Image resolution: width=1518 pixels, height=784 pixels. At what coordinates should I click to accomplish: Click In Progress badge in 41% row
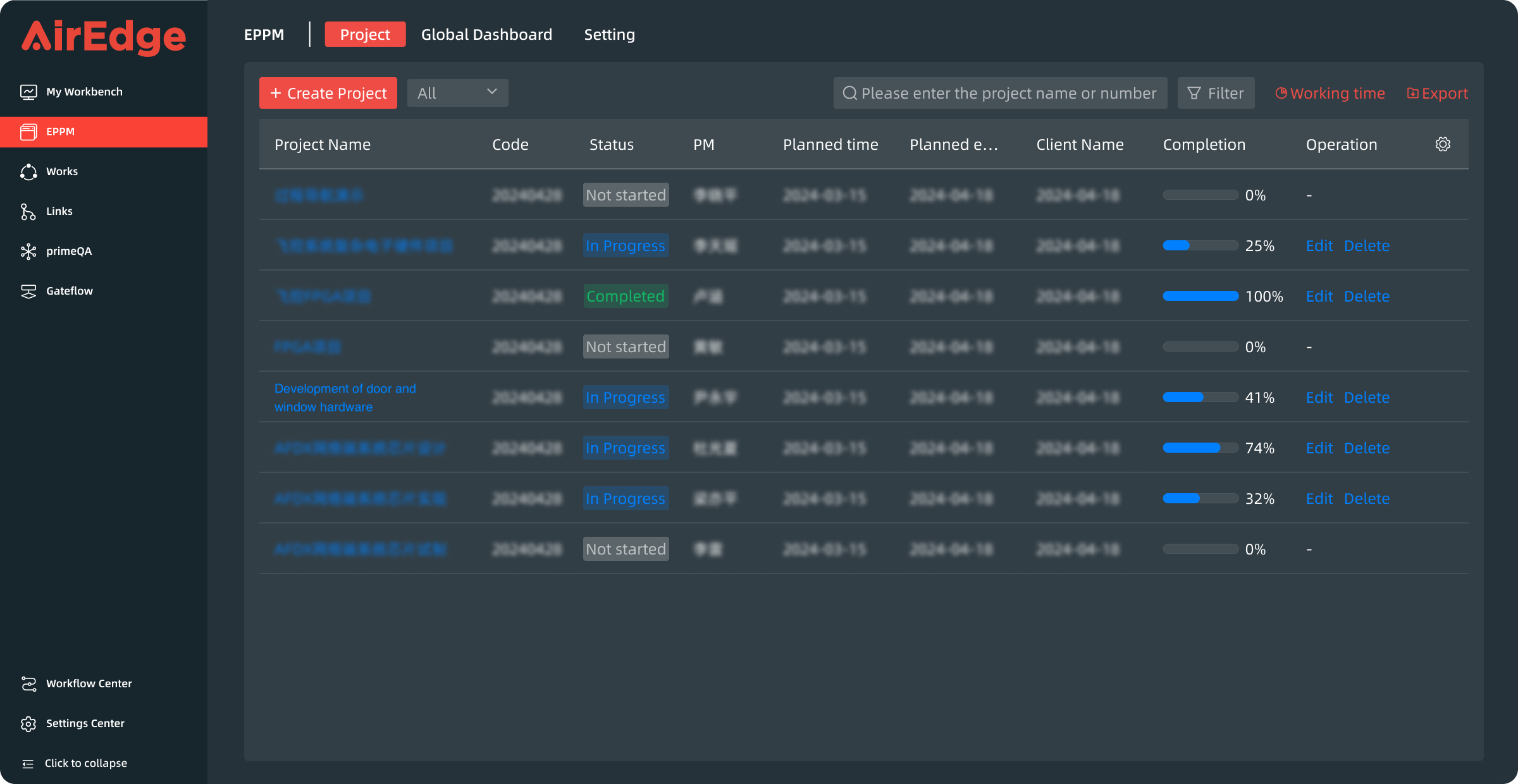(x=626, y=397)
